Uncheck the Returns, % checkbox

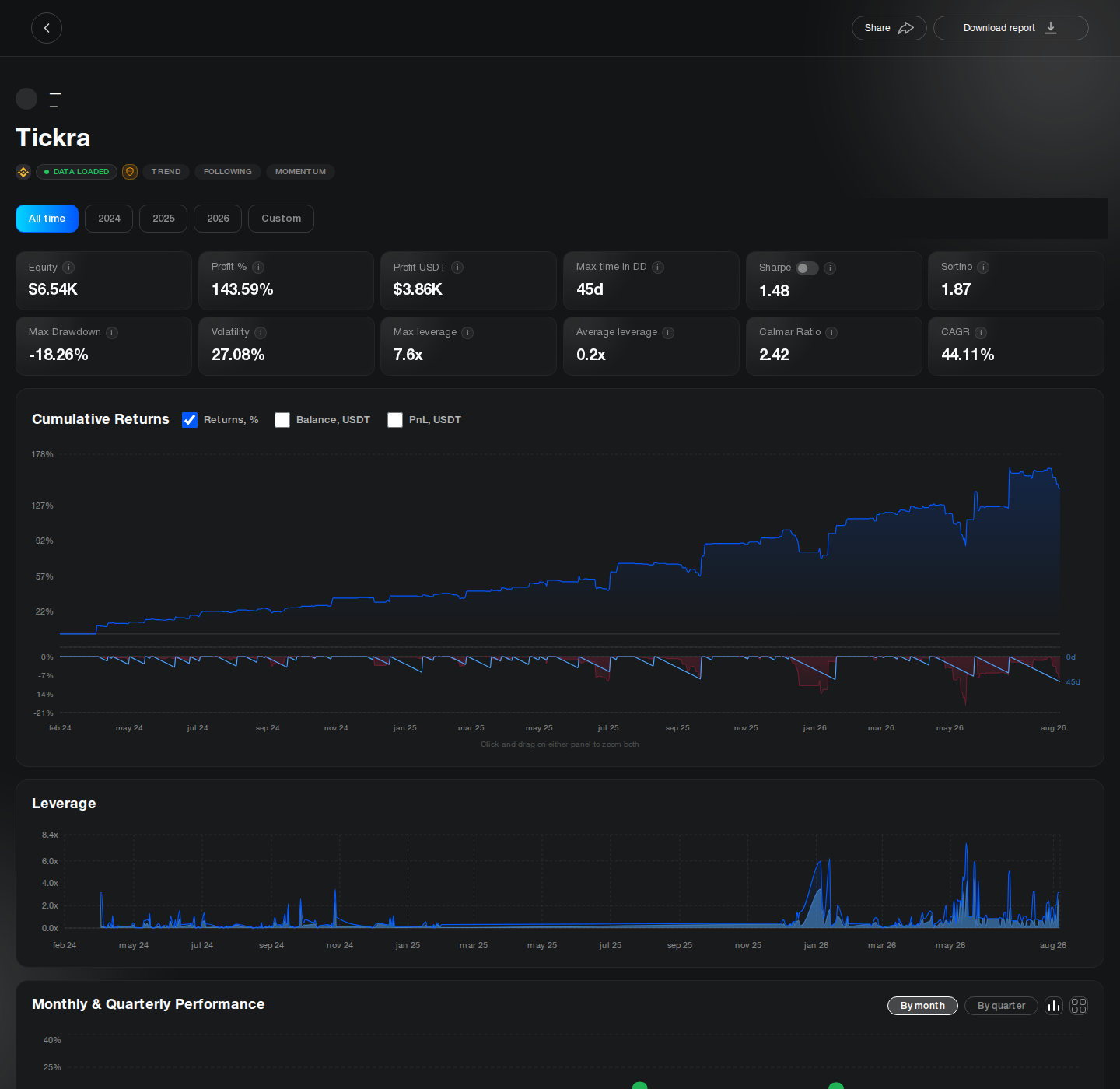tap(190, 420)
